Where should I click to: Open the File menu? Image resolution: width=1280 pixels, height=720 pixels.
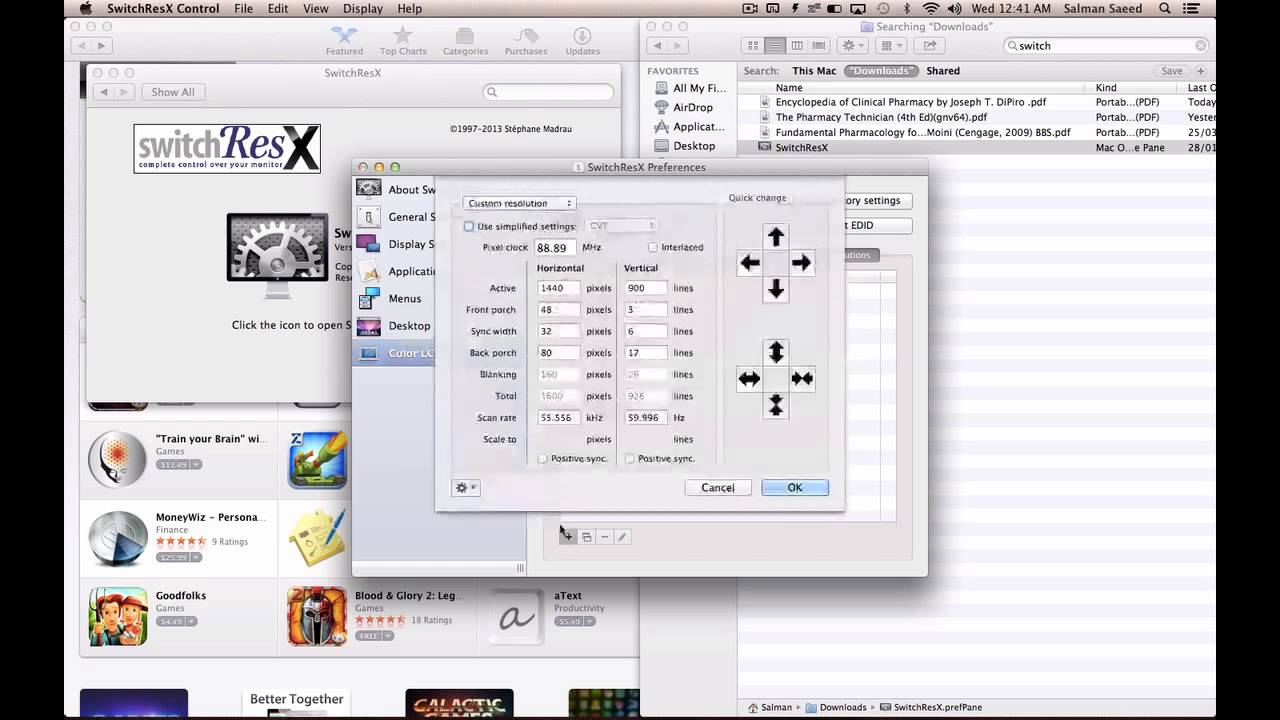243,9
